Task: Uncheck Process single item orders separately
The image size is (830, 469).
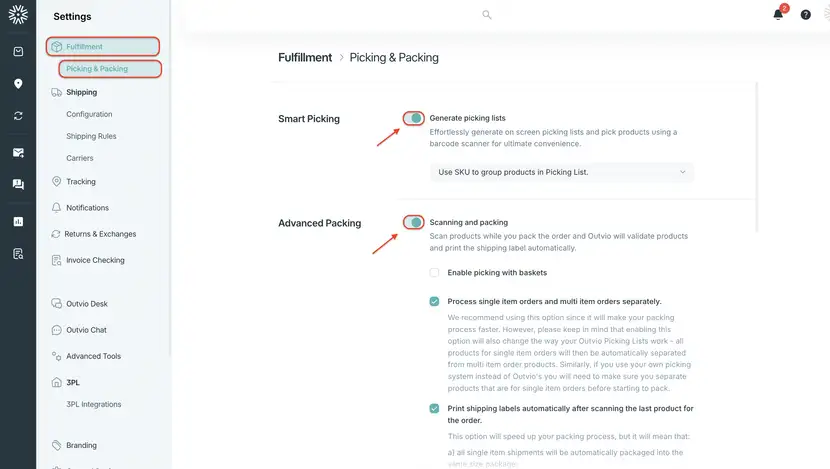Action: point(434,301)
